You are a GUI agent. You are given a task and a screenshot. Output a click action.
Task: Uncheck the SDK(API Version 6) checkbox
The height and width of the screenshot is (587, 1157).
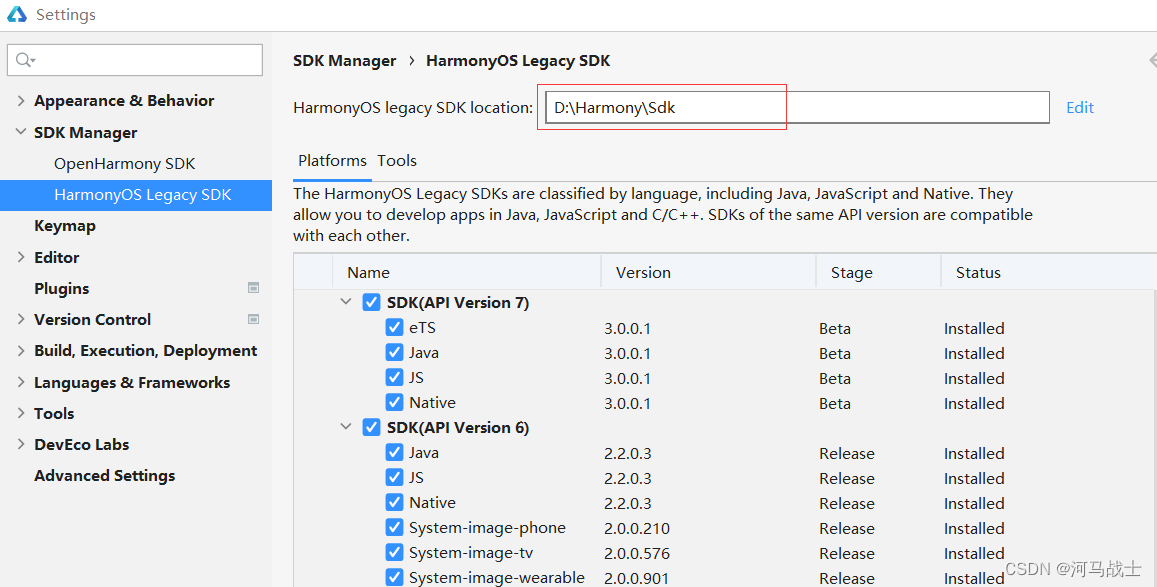(x=371, y=427)
